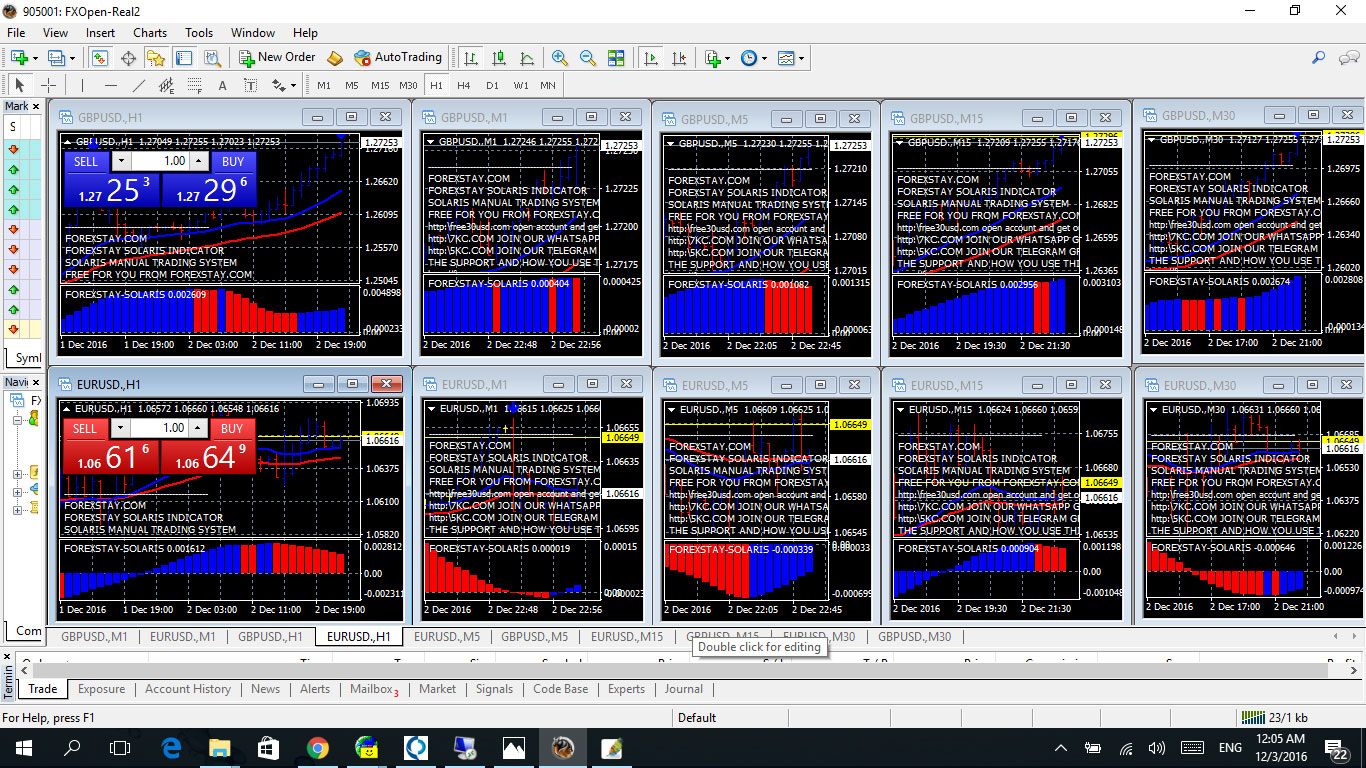The height and width of the screenshot is (768, 1366).
Task: Switch chart to Candlesticks mode
Action: (x=499, y=58)
